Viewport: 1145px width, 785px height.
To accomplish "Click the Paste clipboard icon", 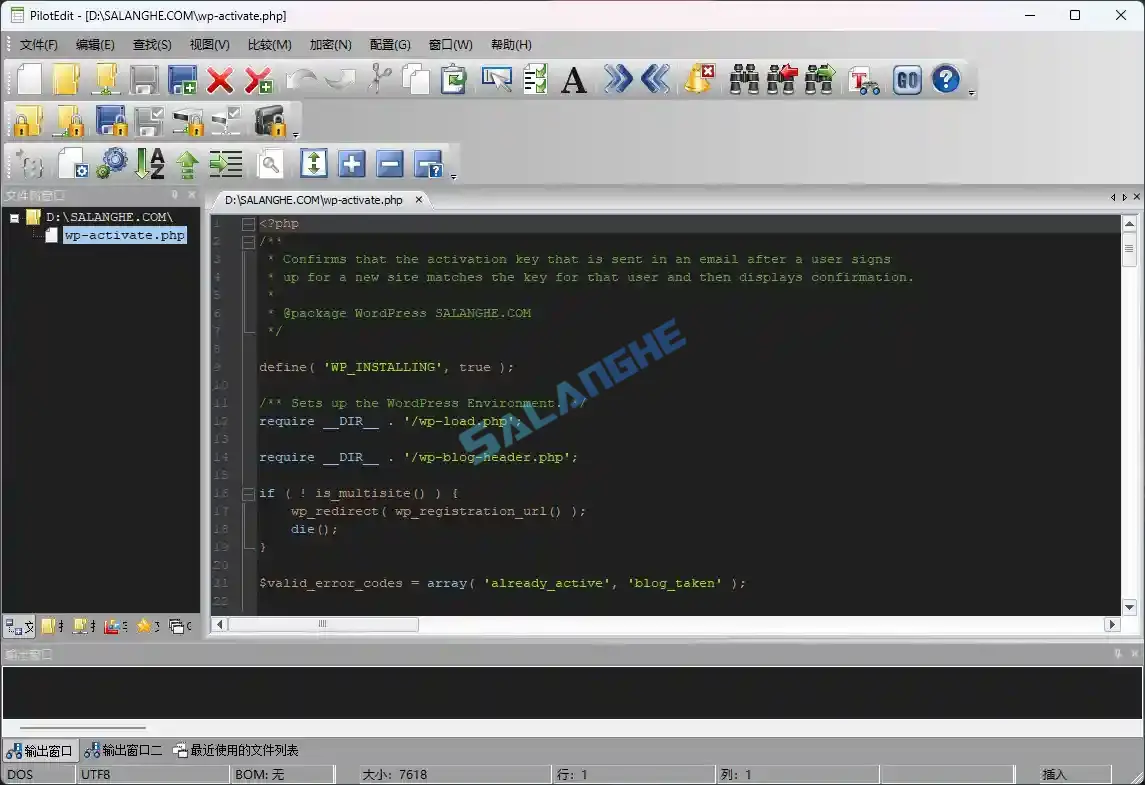I will [455, 79].
